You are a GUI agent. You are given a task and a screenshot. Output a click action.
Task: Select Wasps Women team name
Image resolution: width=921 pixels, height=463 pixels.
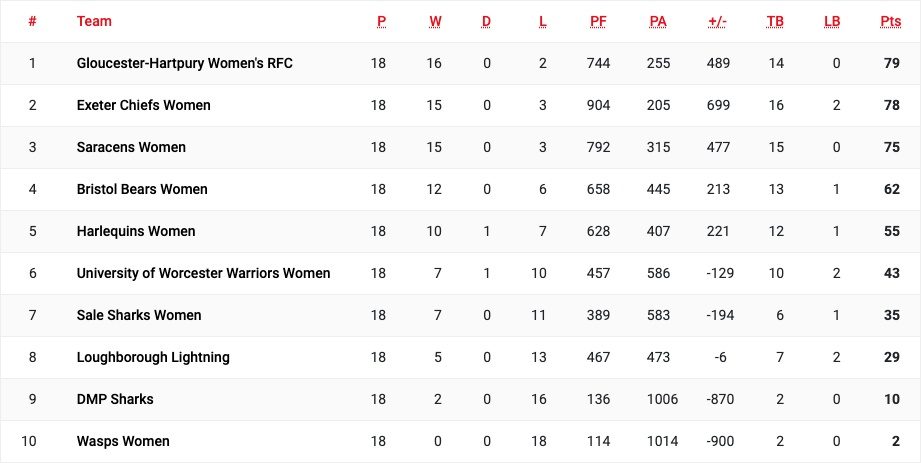point(123,441)
